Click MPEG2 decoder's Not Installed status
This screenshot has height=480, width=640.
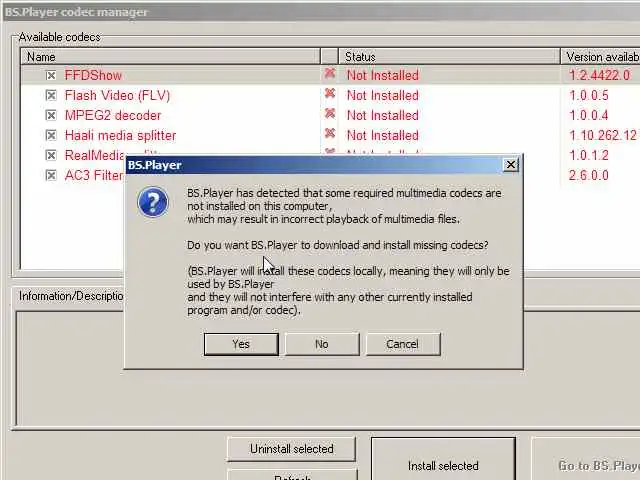coord(383,116)
